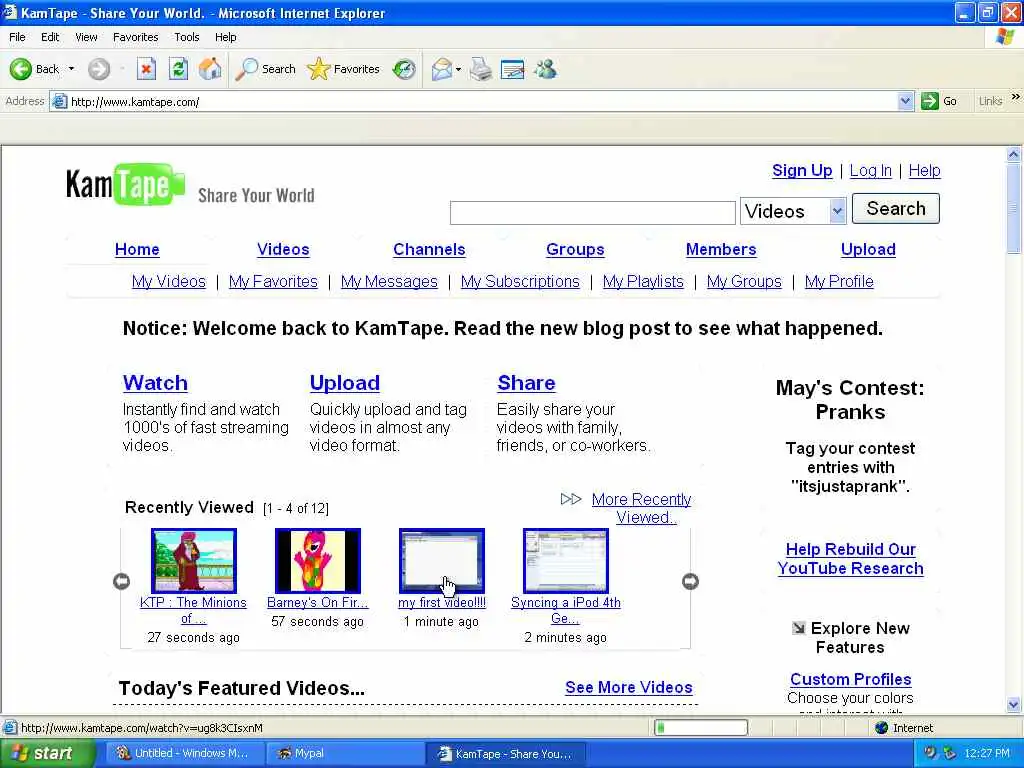The height and width of the screenshot is (768, 1024).
Task: Open the Edit menu
Action: point(50,37)
